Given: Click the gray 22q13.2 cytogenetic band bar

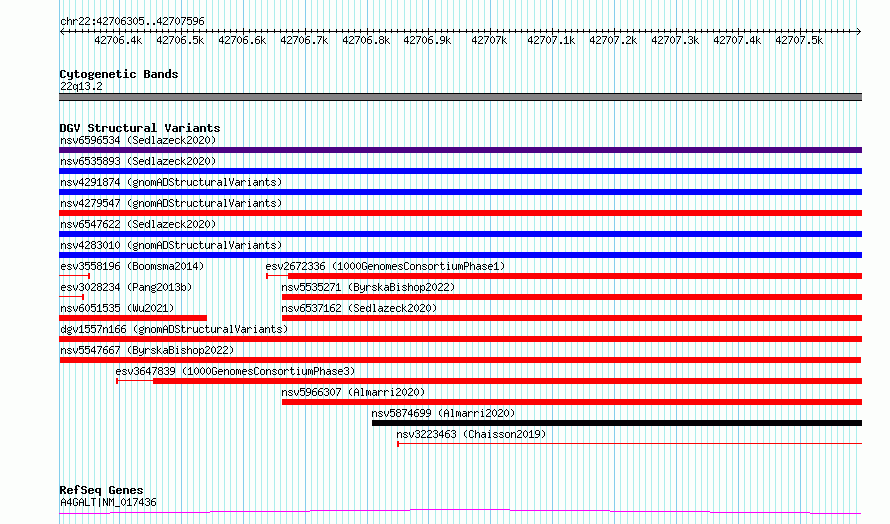Looking at the screenshot, I should coord(460,97).
